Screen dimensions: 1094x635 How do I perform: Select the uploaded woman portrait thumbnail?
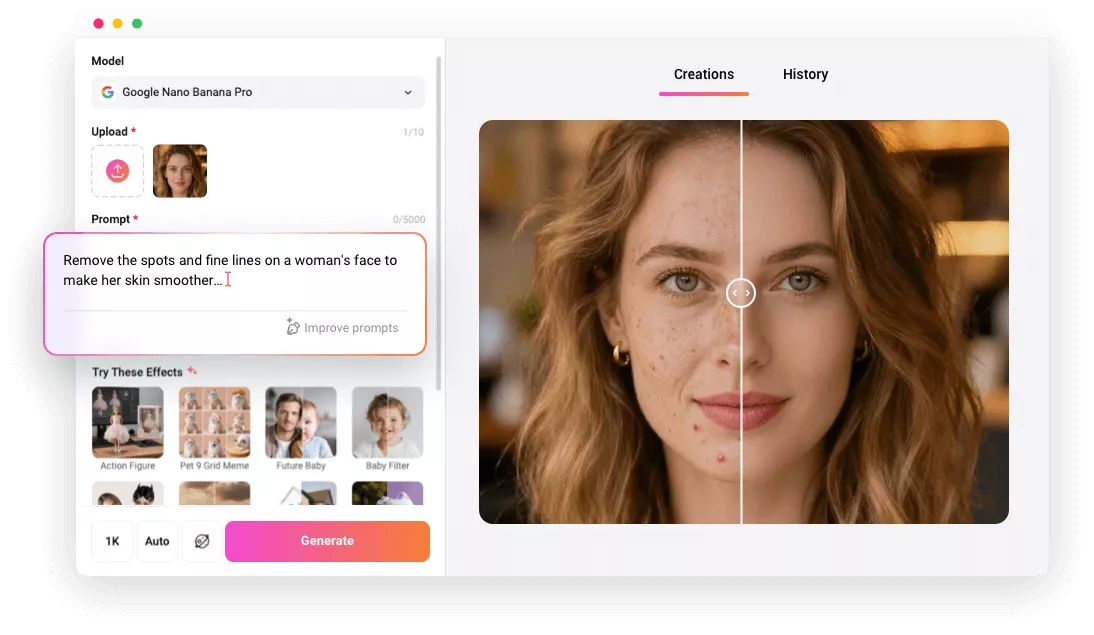click(180, 171)
